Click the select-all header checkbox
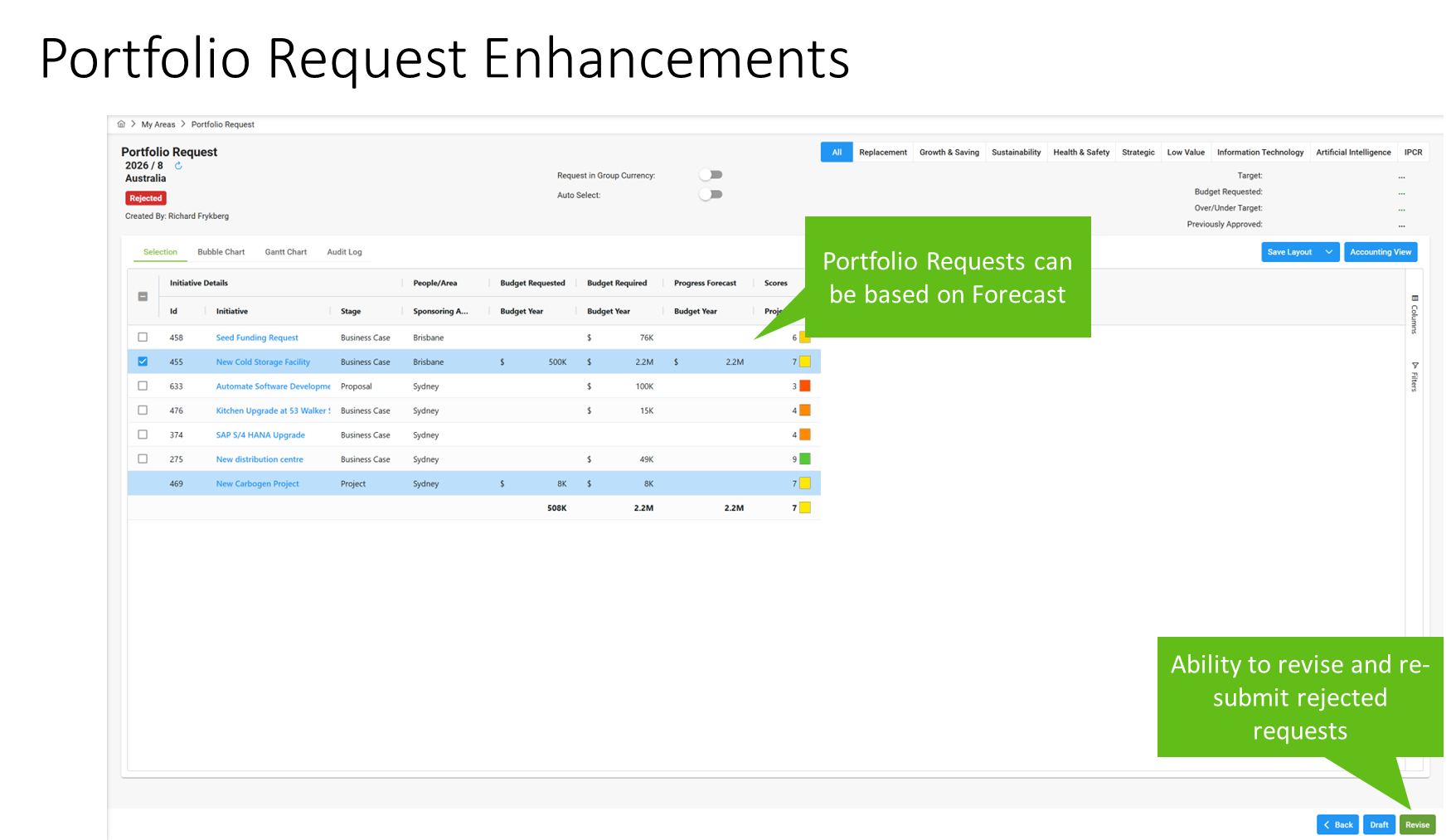 point(143,297)
